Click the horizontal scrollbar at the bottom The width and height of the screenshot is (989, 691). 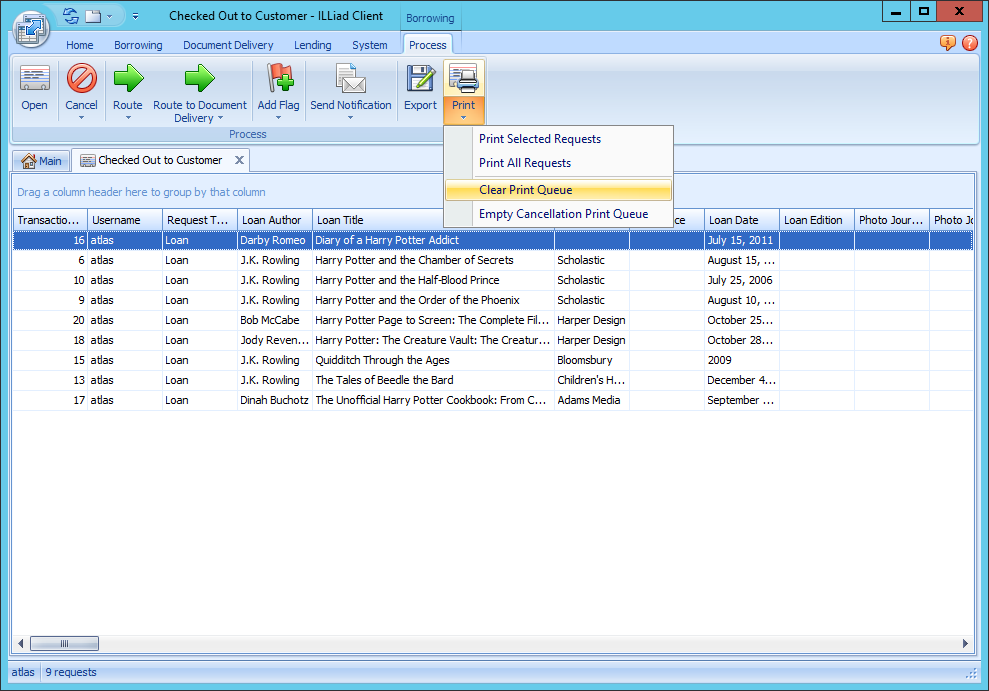pyautogui.click(x=64, y=643)
